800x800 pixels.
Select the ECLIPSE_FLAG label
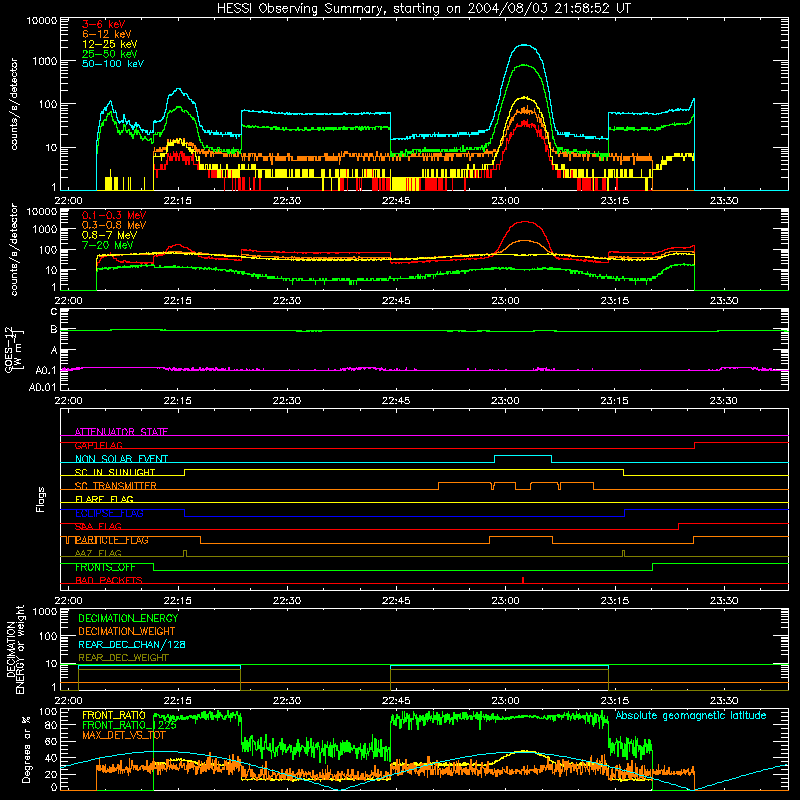pyautogui.click(x=109, y=513)
